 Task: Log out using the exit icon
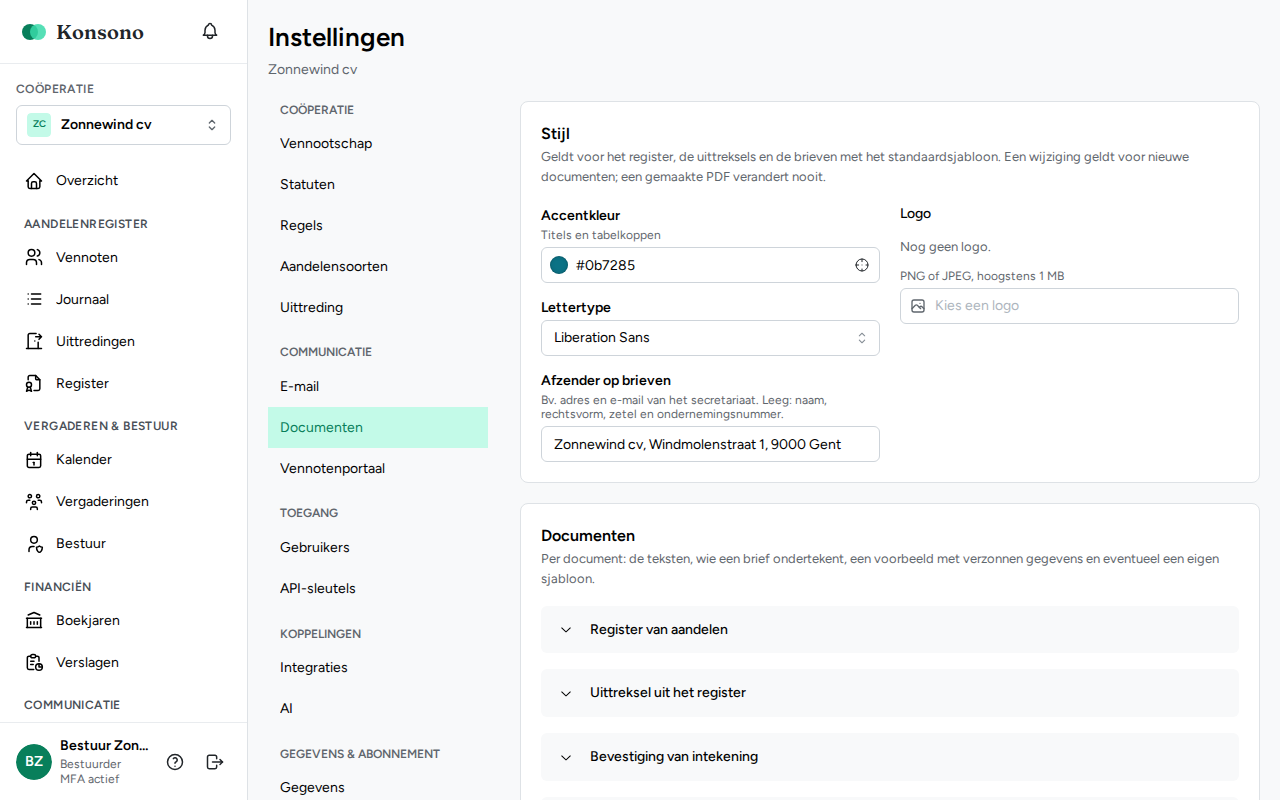215,762
